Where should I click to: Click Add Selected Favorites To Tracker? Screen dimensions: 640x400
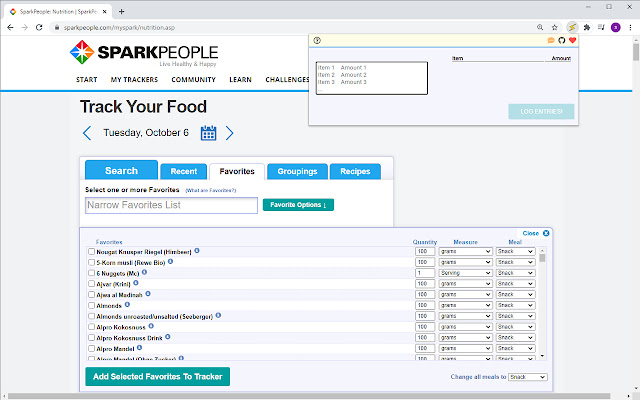(158, 376)
